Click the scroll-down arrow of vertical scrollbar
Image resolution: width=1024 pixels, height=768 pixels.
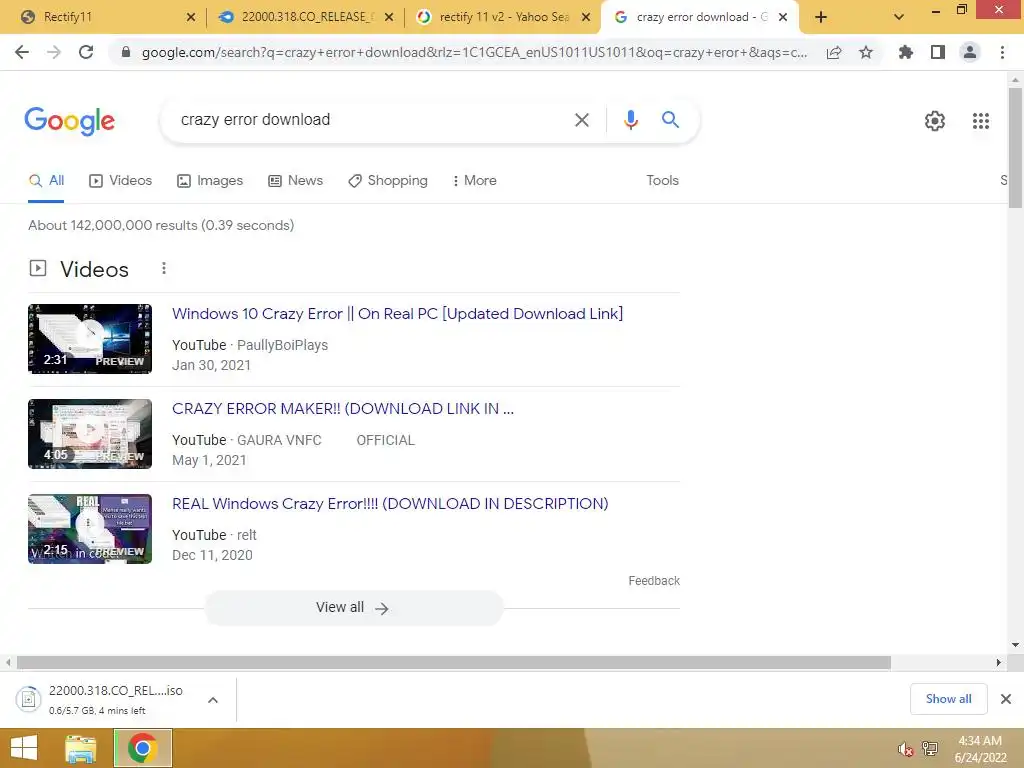[x=1015, y=645]
